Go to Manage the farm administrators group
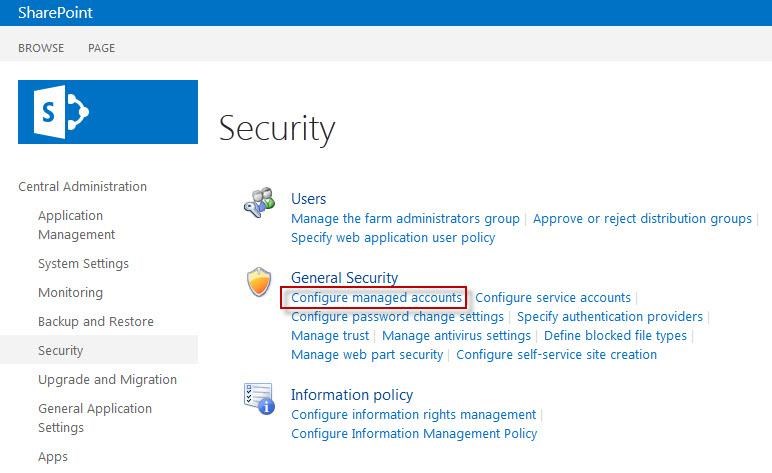 click(405, 218)
